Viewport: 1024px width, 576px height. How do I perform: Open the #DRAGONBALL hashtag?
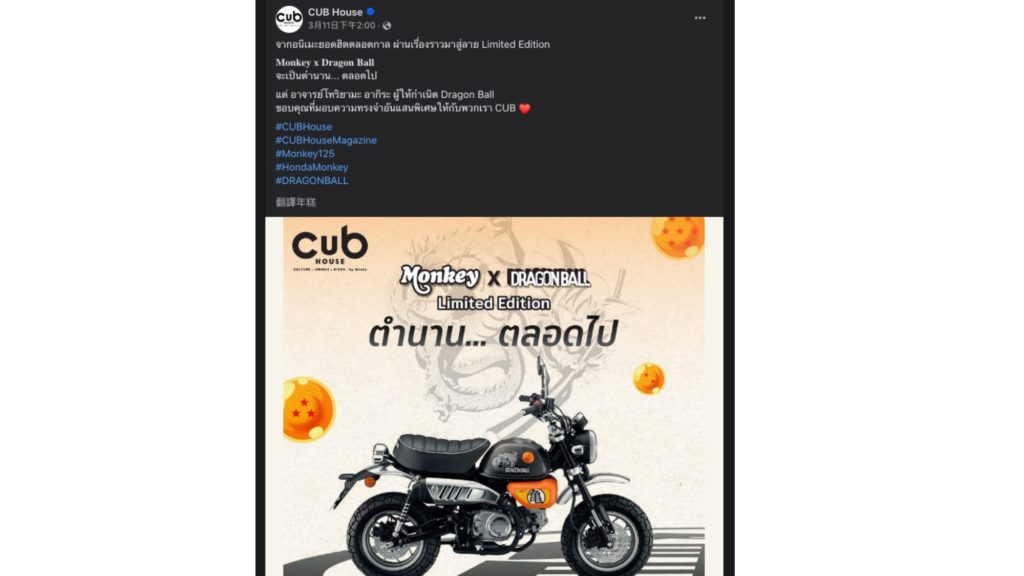pyautogui.click(x=312, y=180)
